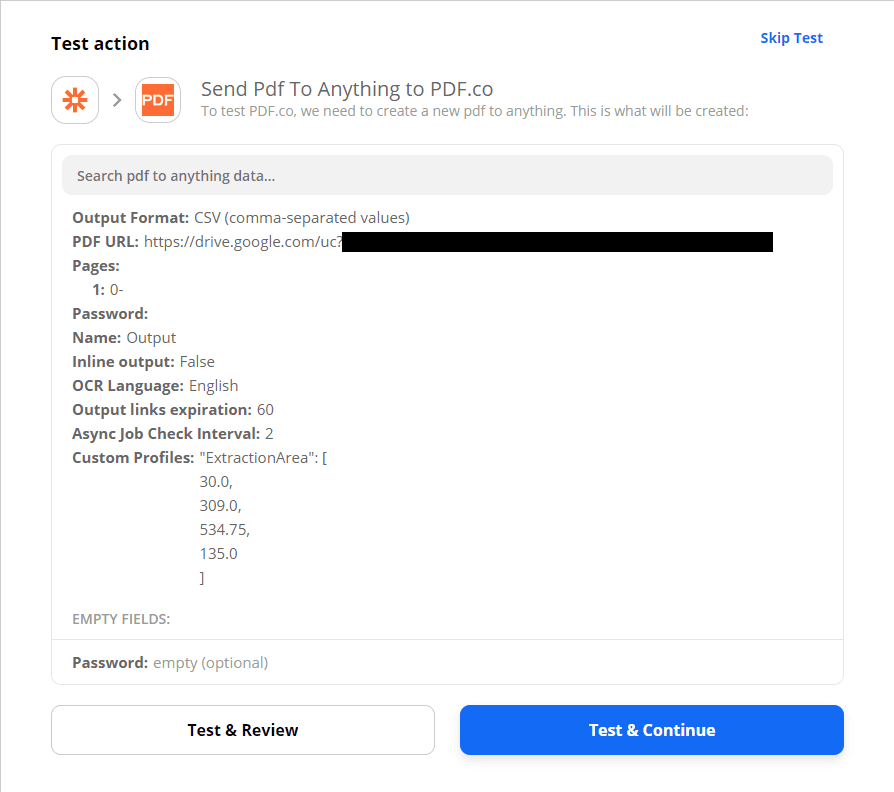Click the Name: Output row
Image resolution: width=894 pixels, height=792 pixels.
(x=124, y=338)
